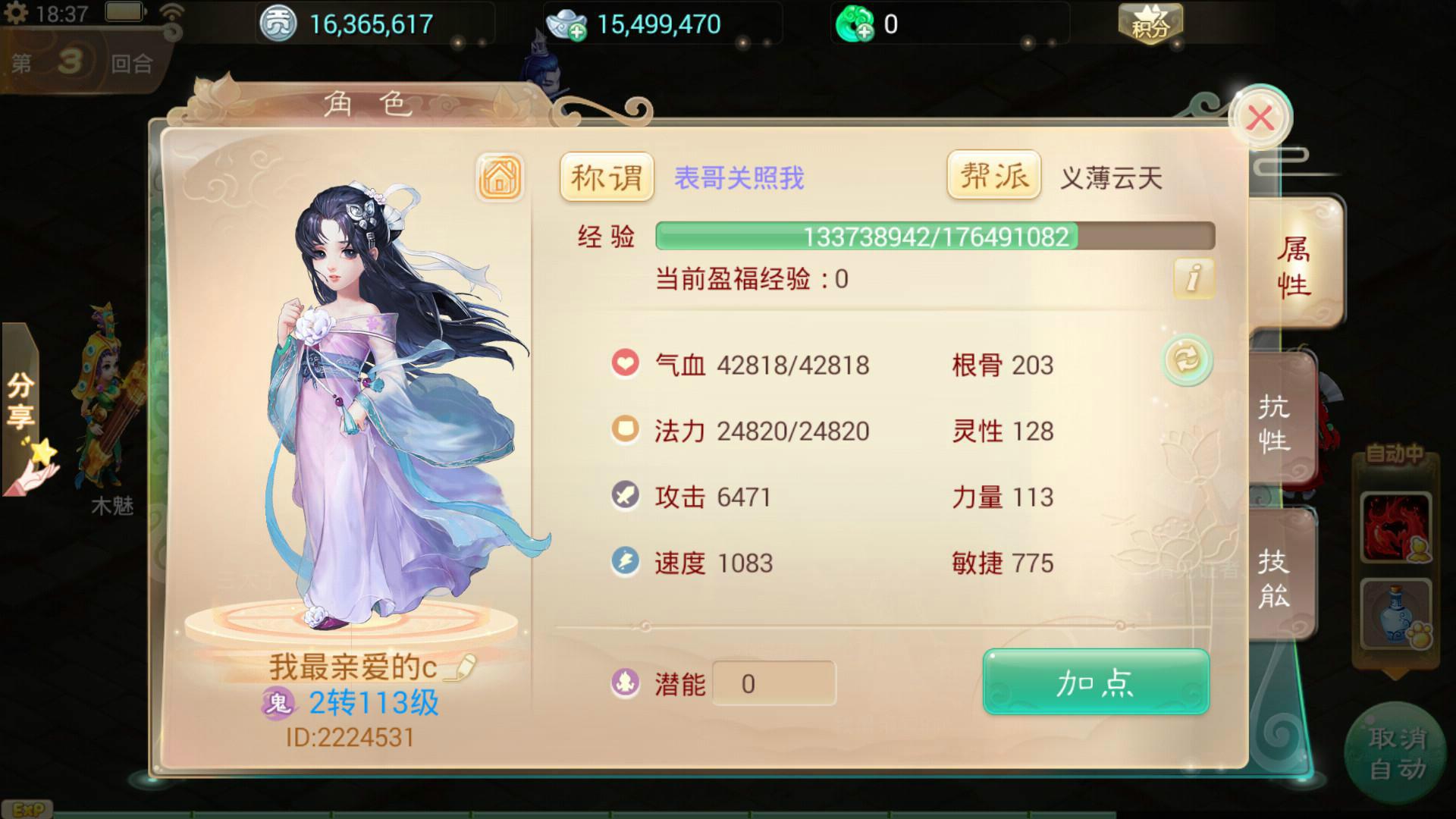This screenshot has height=819, width=1456.
Task: Click the 经验 experience progress bar
Action: click(x=935, y=236)
